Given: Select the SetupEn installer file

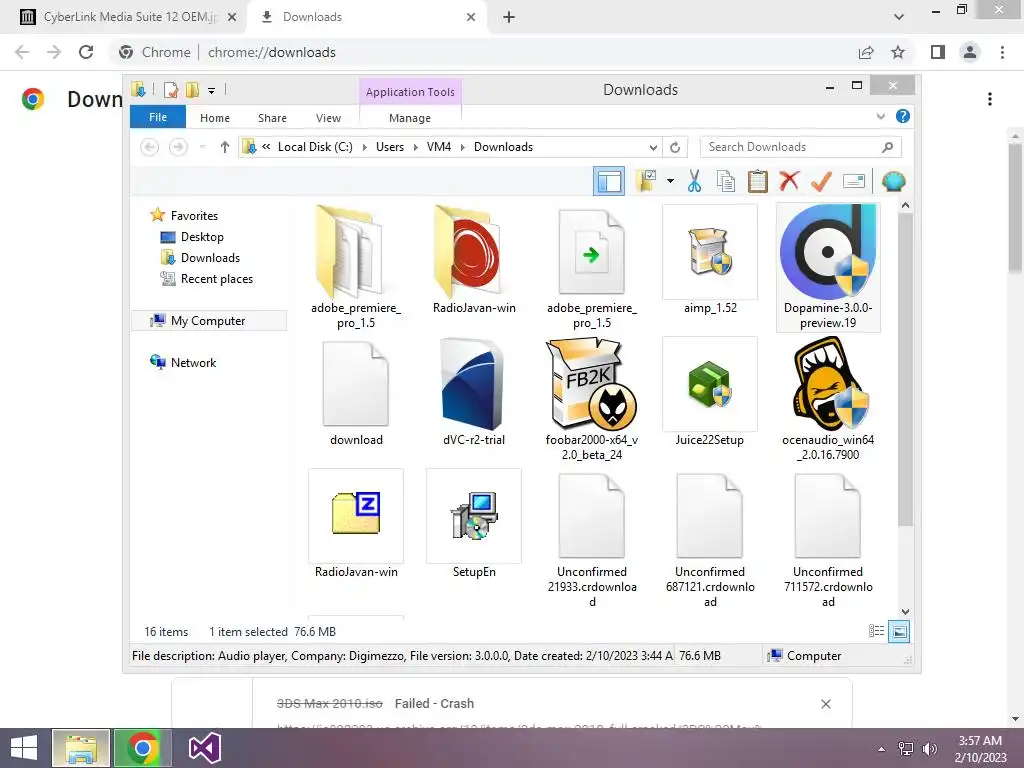Looking at the screenshot, I should pos(474,524).
